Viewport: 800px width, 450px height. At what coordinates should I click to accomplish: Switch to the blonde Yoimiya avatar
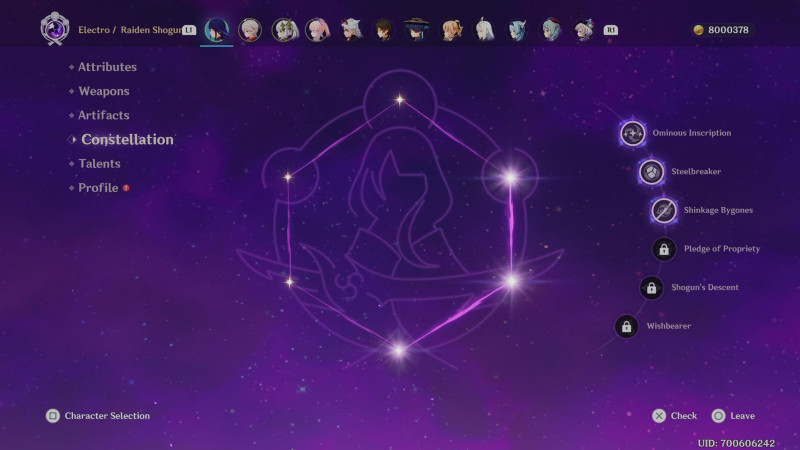point(451,30)
